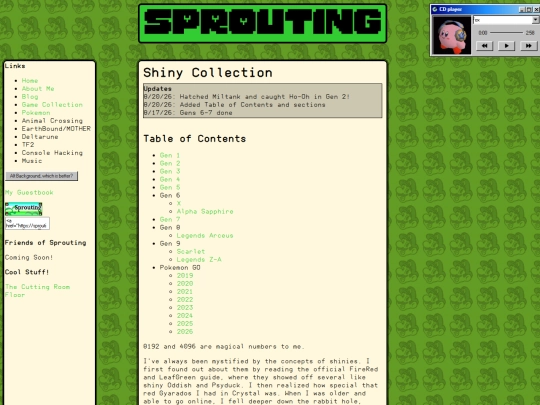Jump to Gen 2 section

click(x=170, y=164)
